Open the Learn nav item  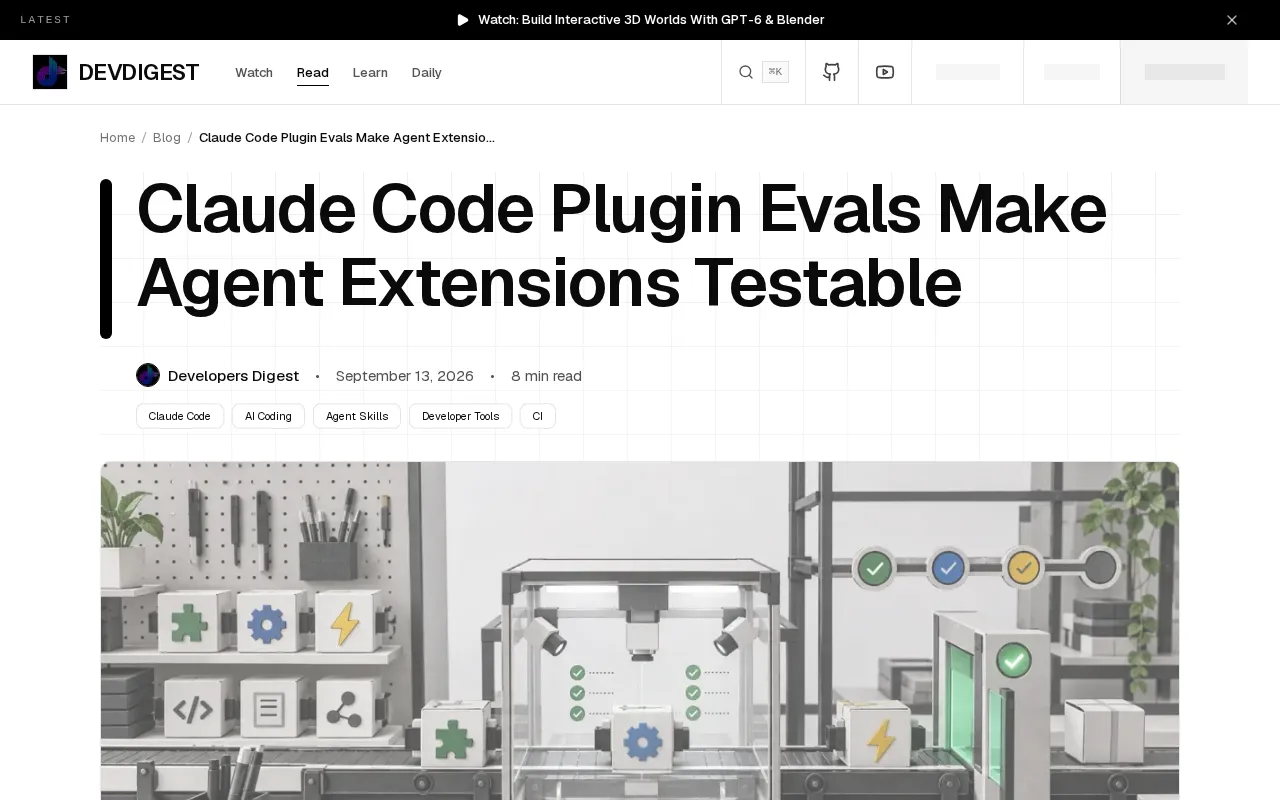[370, 73]
